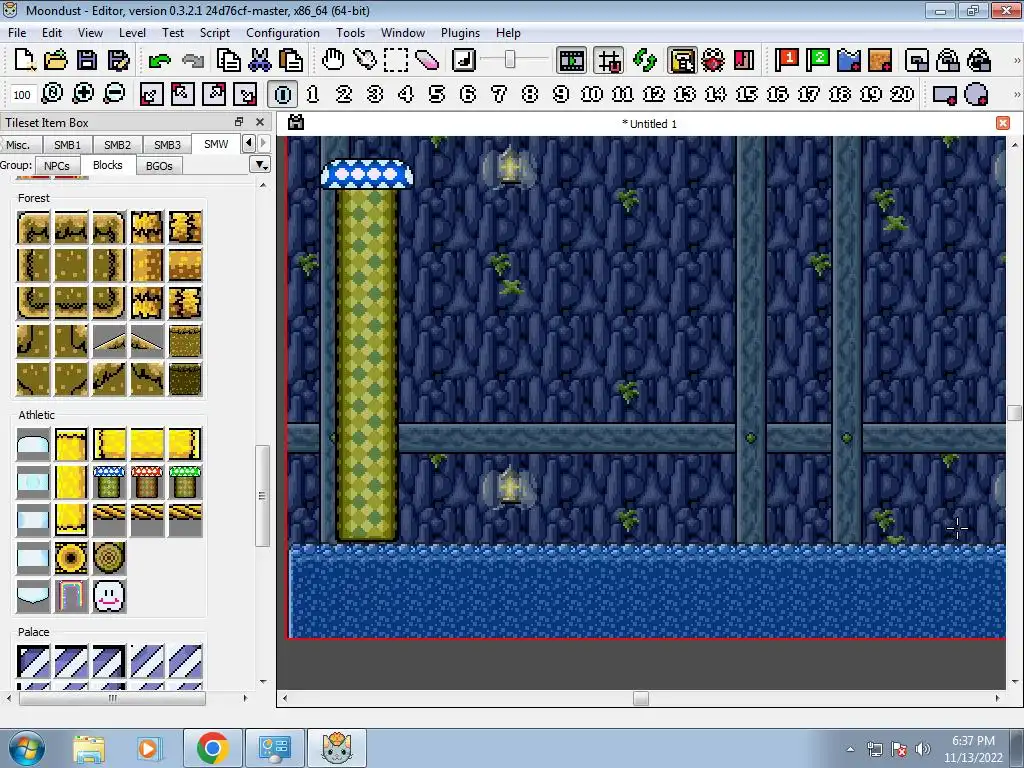The width and height of the screenshot is (1024, 768).
Task: Copy selected items
Action: pos(229,61)
